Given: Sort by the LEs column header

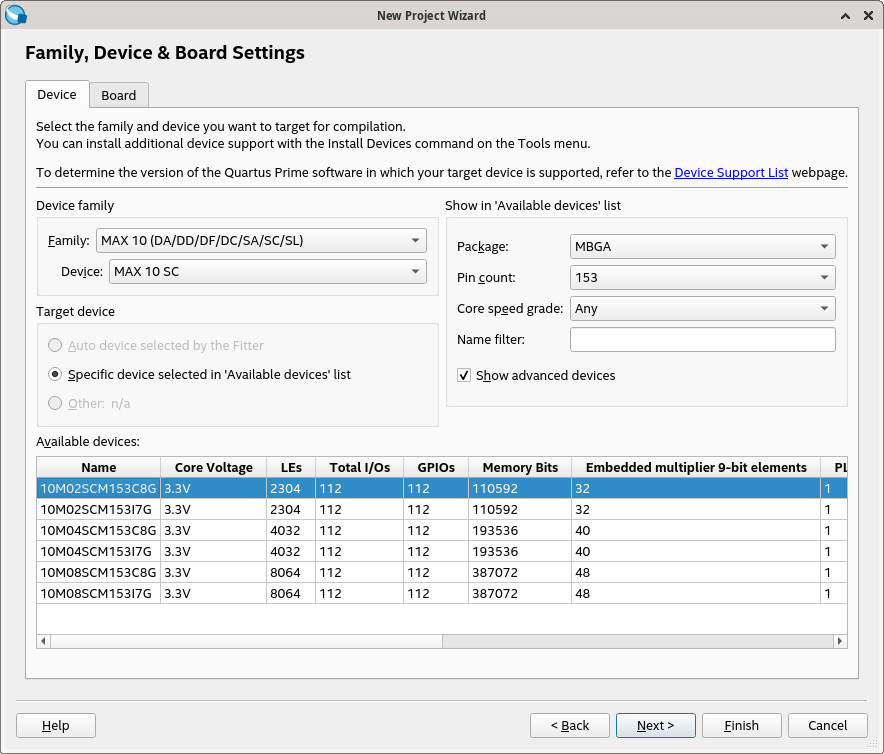Looking at the screenshot, I should tap(291, 468).
